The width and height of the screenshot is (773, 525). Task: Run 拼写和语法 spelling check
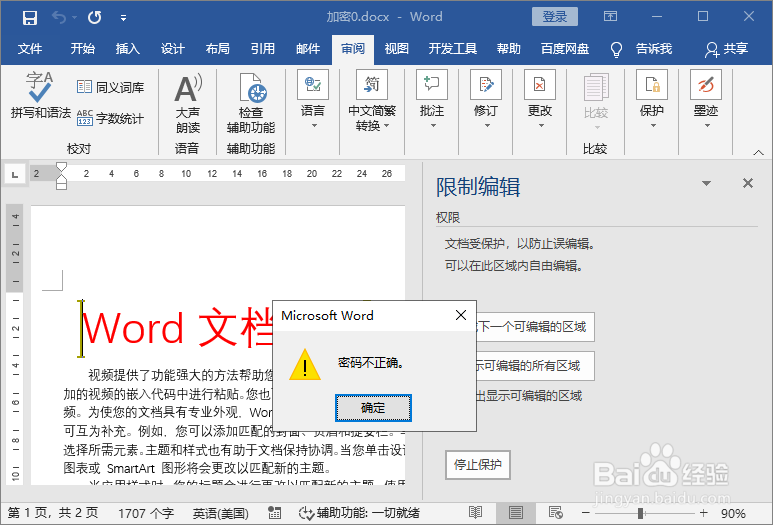point(40,95)
